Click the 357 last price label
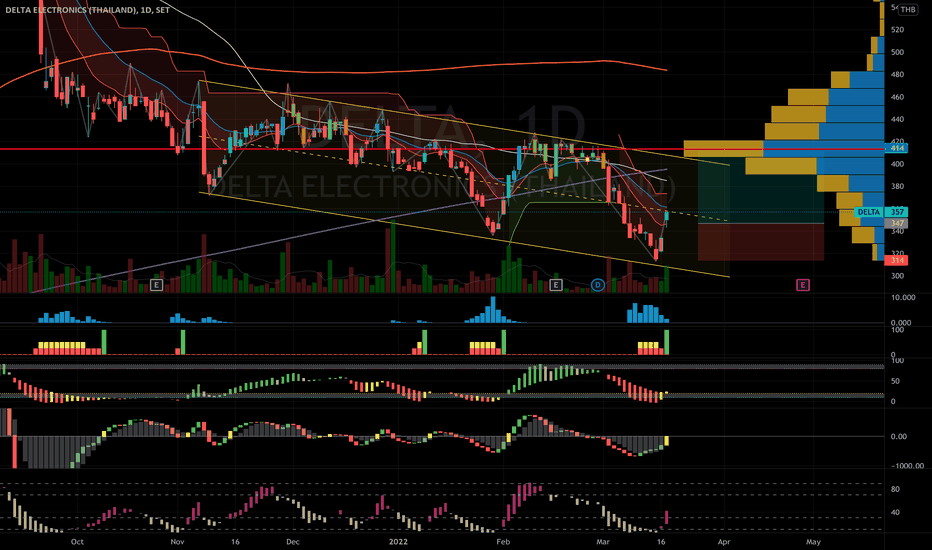Screen dimensions: 932x550 [x=896, y=212]
